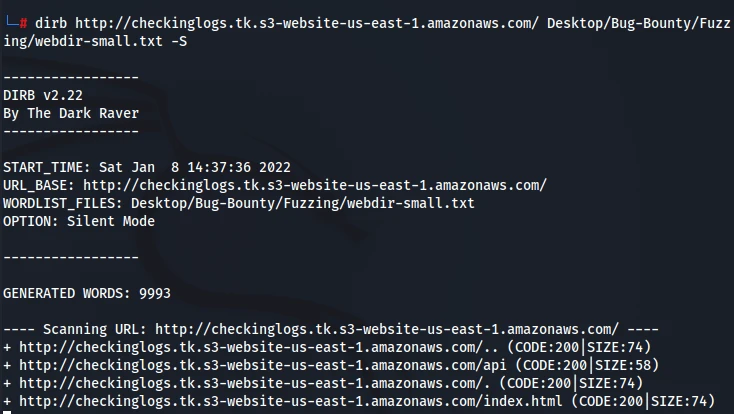The image size is (734, 414).
Task: Click the "By The Dark Raver" line
Action: pos(71,113)
